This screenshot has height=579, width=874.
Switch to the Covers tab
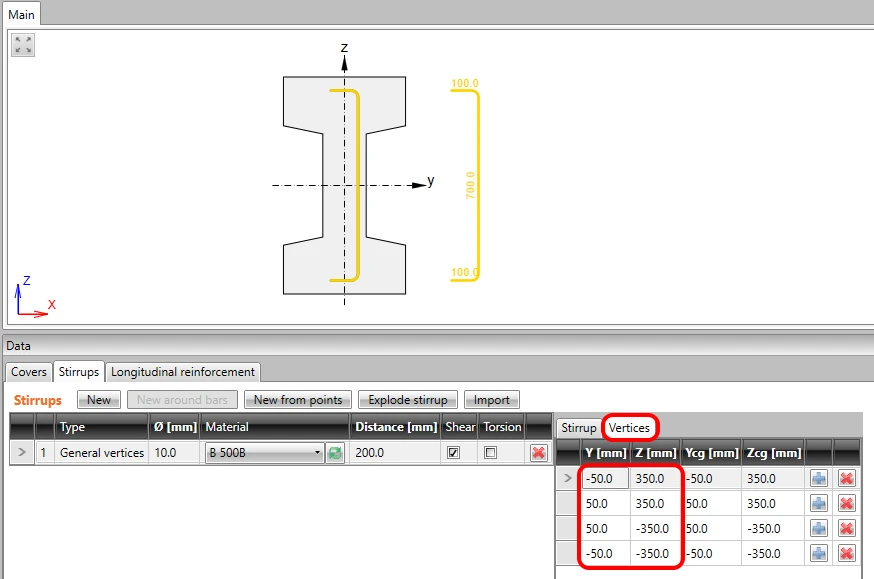pos(29,372)
